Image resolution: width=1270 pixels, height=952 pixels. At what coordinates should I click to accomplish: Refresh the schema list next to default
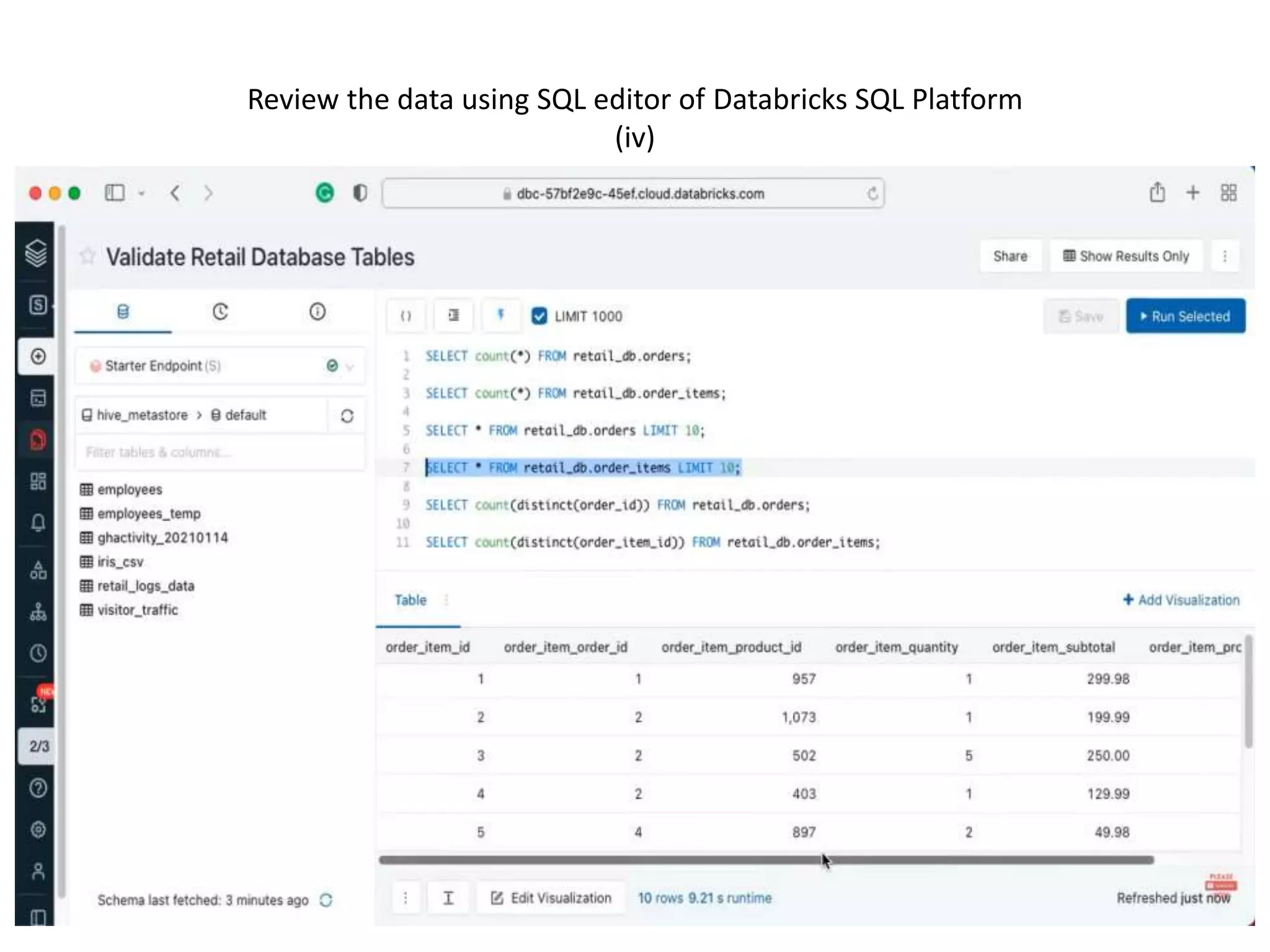click(347, 416)
